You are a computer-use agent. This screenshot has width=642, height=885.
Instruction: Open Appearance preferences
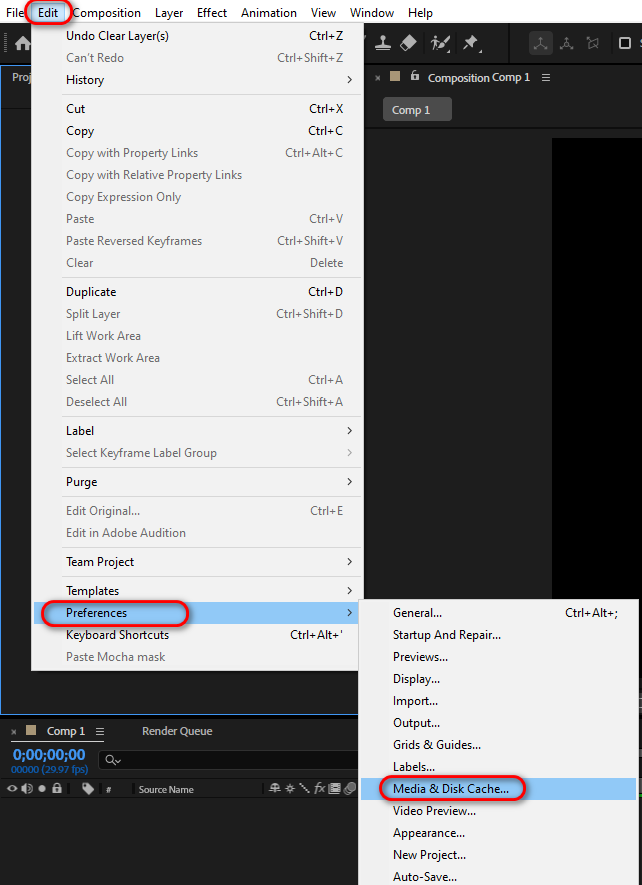coord(499,833)
